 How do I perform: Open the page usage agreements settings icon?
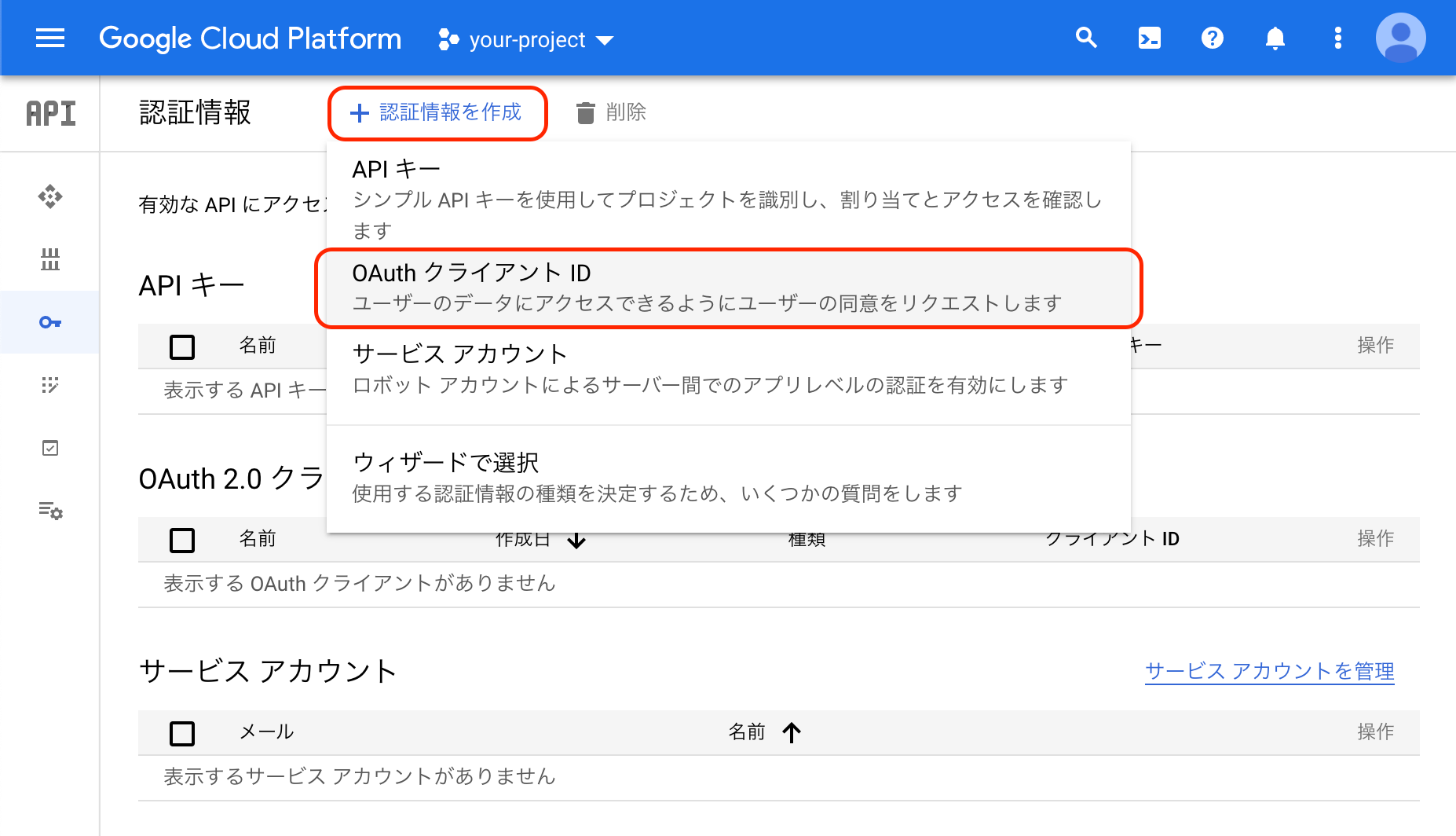(x=50, y=511)
